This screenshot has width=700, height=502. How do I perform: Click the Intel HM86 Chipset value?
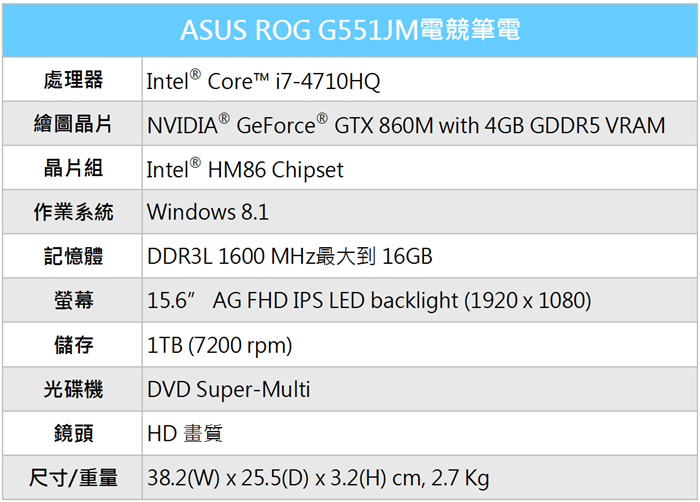(x=245, y=169)
